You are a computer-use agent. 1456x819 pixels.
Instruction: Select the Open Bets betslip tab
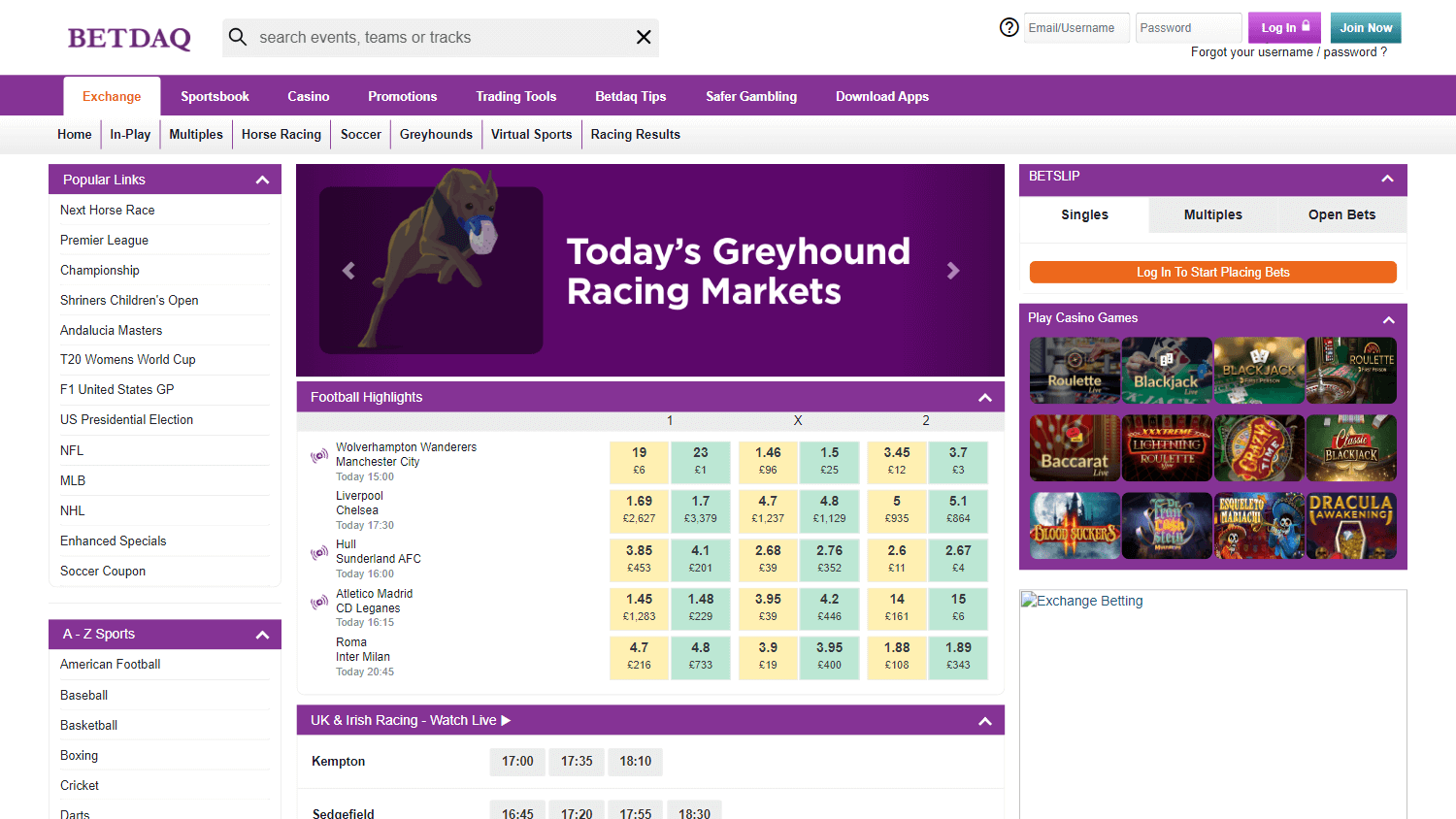(x=1341, y=214)
